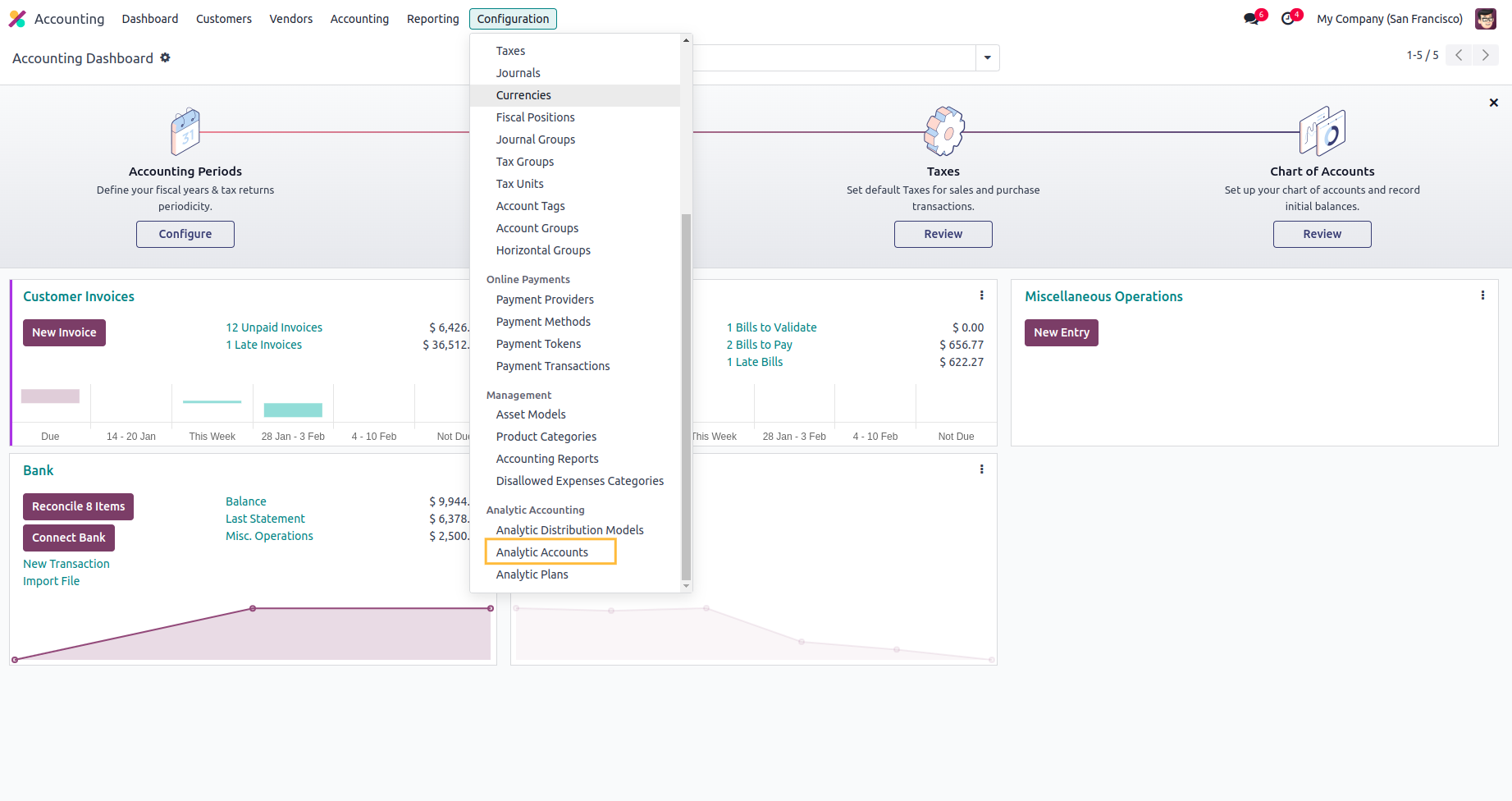
Task: Click the Configuration menu scrollbar thumb
Action: (686, 396)
